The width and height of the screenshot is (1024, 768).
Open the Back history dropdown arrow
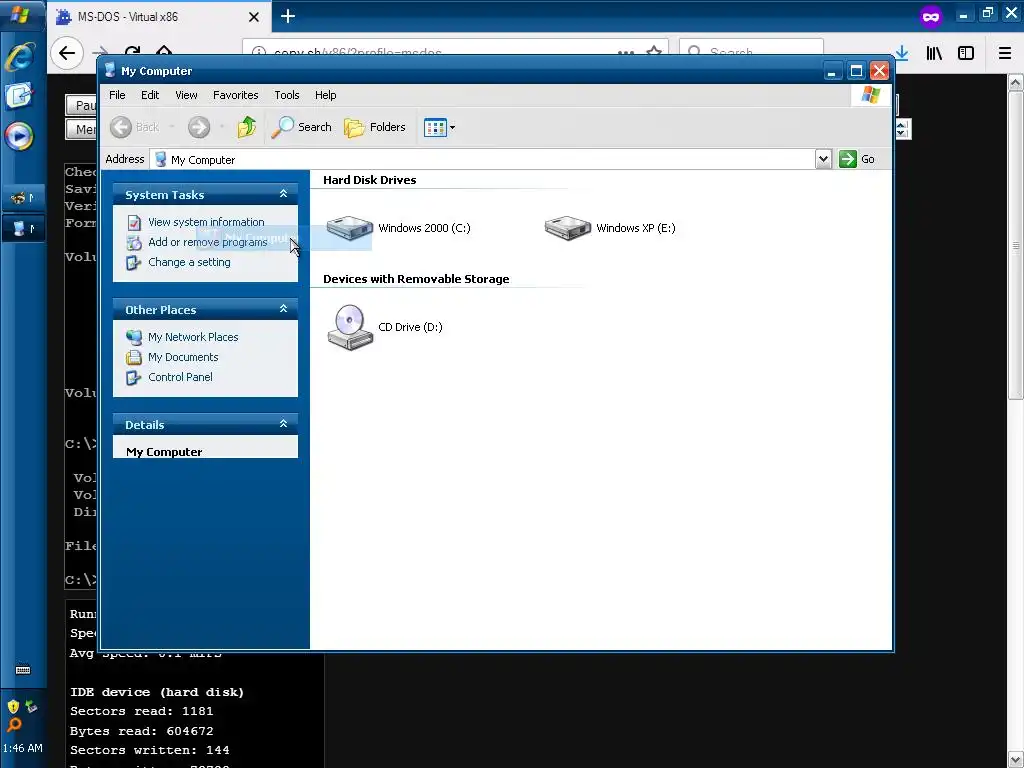172,127
